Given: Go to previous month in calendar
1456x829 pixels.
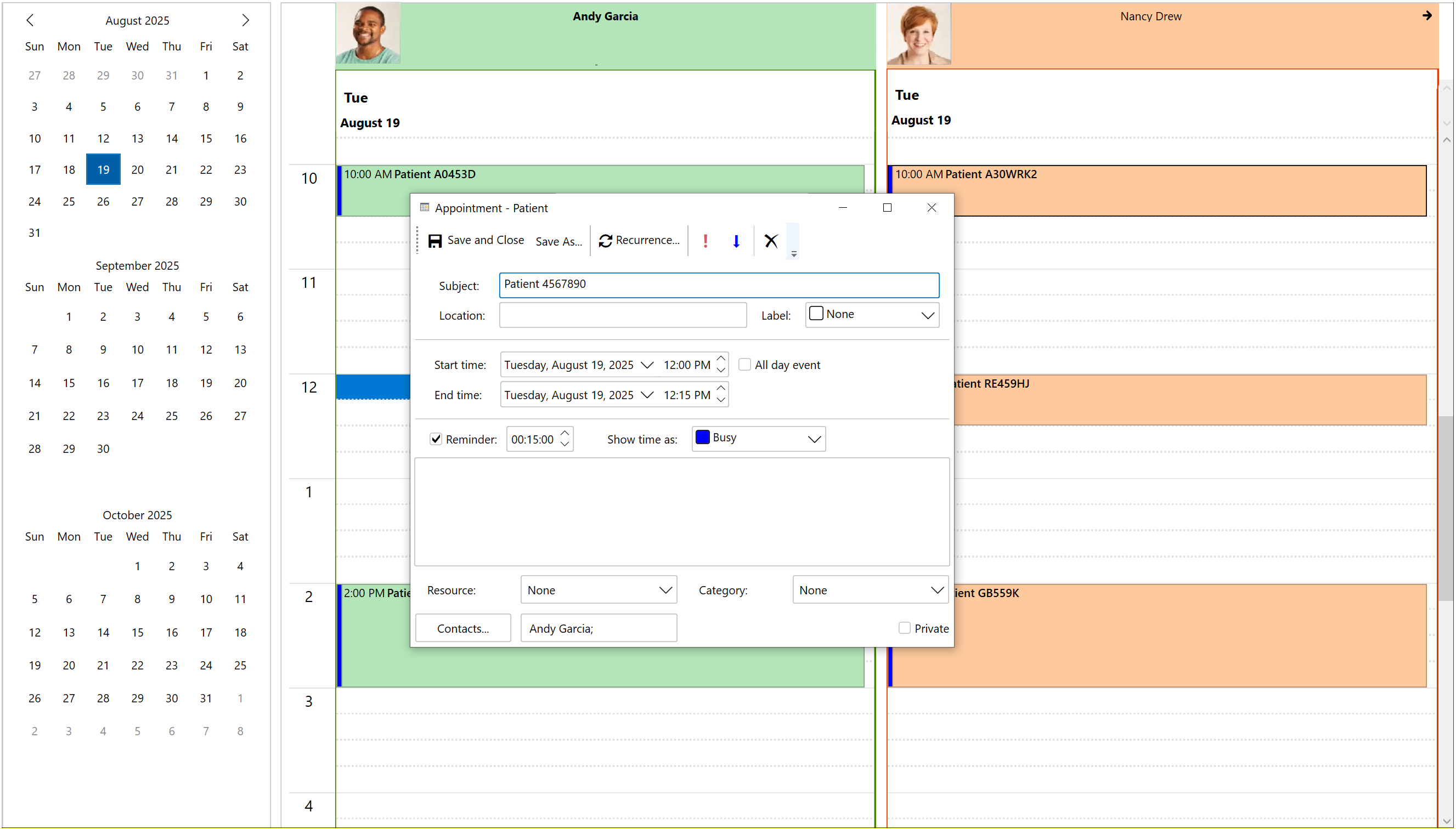Looking at the screenshot, I should click(x=30, y=20).
